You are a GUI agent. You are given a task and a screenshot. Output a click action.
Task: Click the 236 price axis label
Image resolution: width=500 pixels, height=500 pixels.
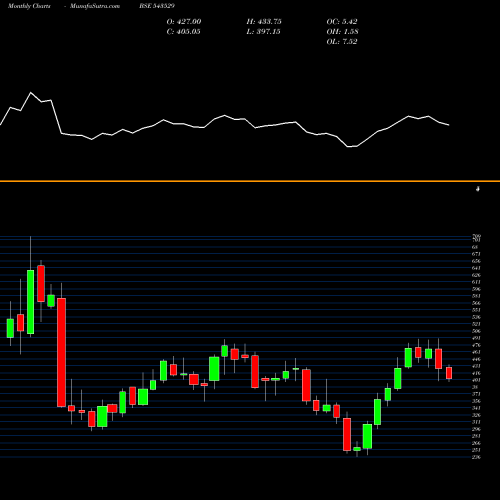click(476, 457)
